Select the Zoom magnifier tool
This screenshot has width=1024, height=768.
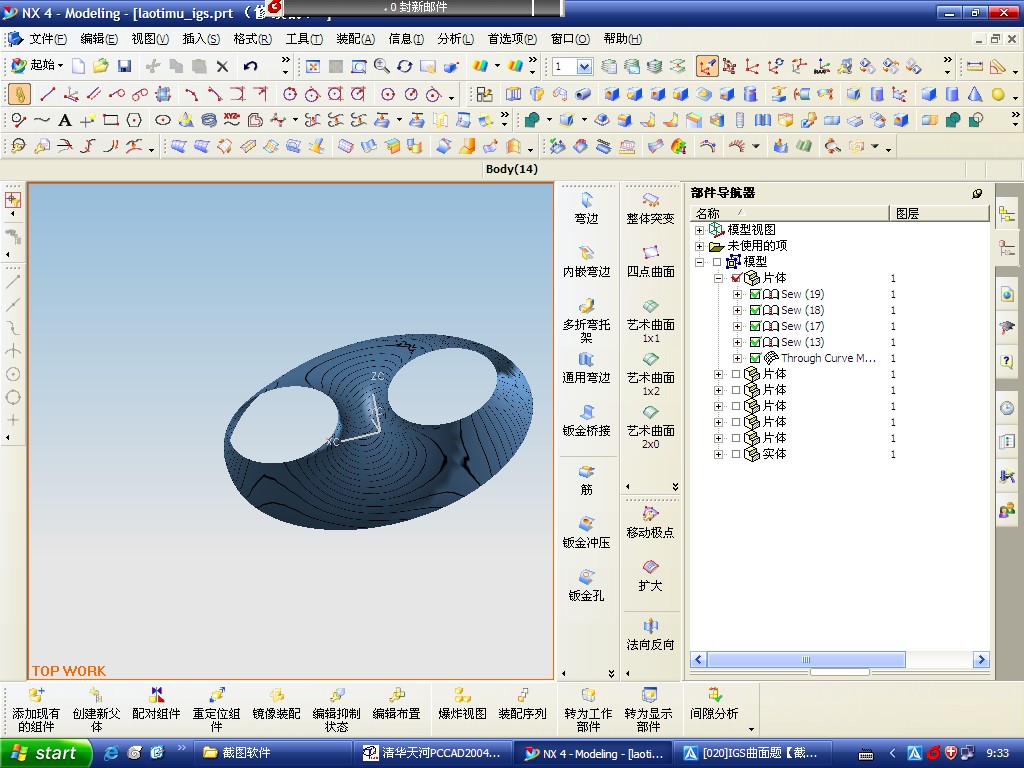pos(381,66)
